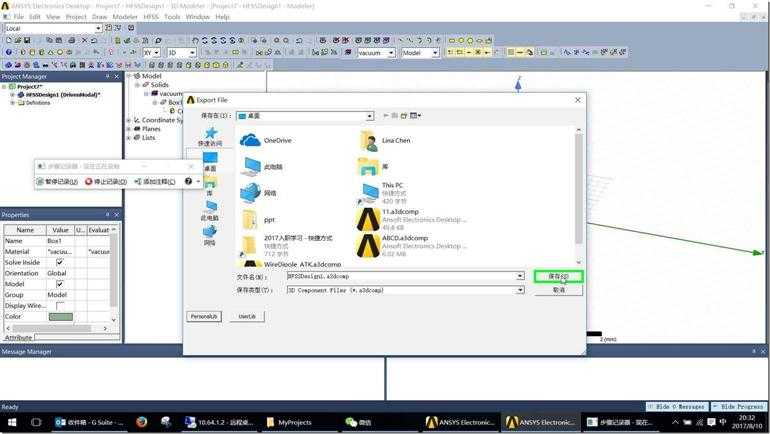Click the Print toolbar icon
Image resolution: width=770 pixels, height=434 pixels.
(x=72, y=40)
